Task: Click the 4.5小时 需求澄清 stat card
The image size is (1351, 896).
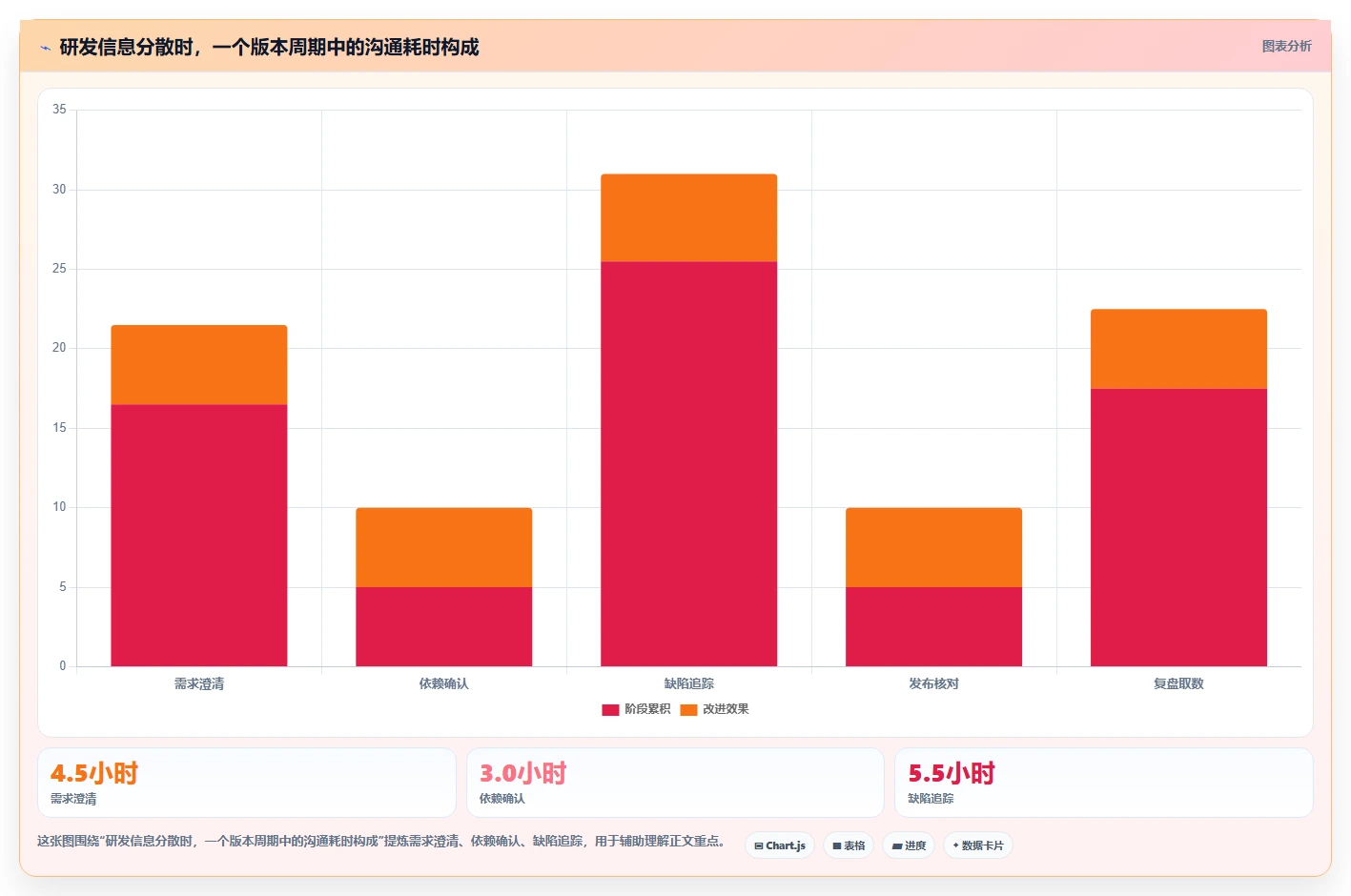Action: point(247,783)
